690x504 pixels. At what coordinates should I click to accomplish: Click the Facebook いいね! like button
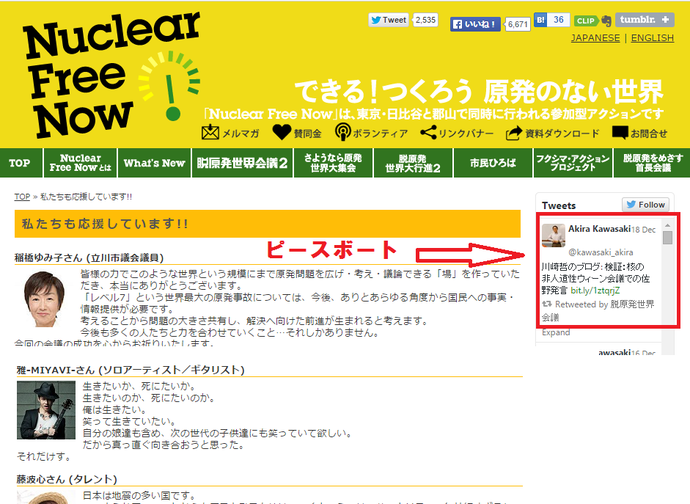click(475, 24)
